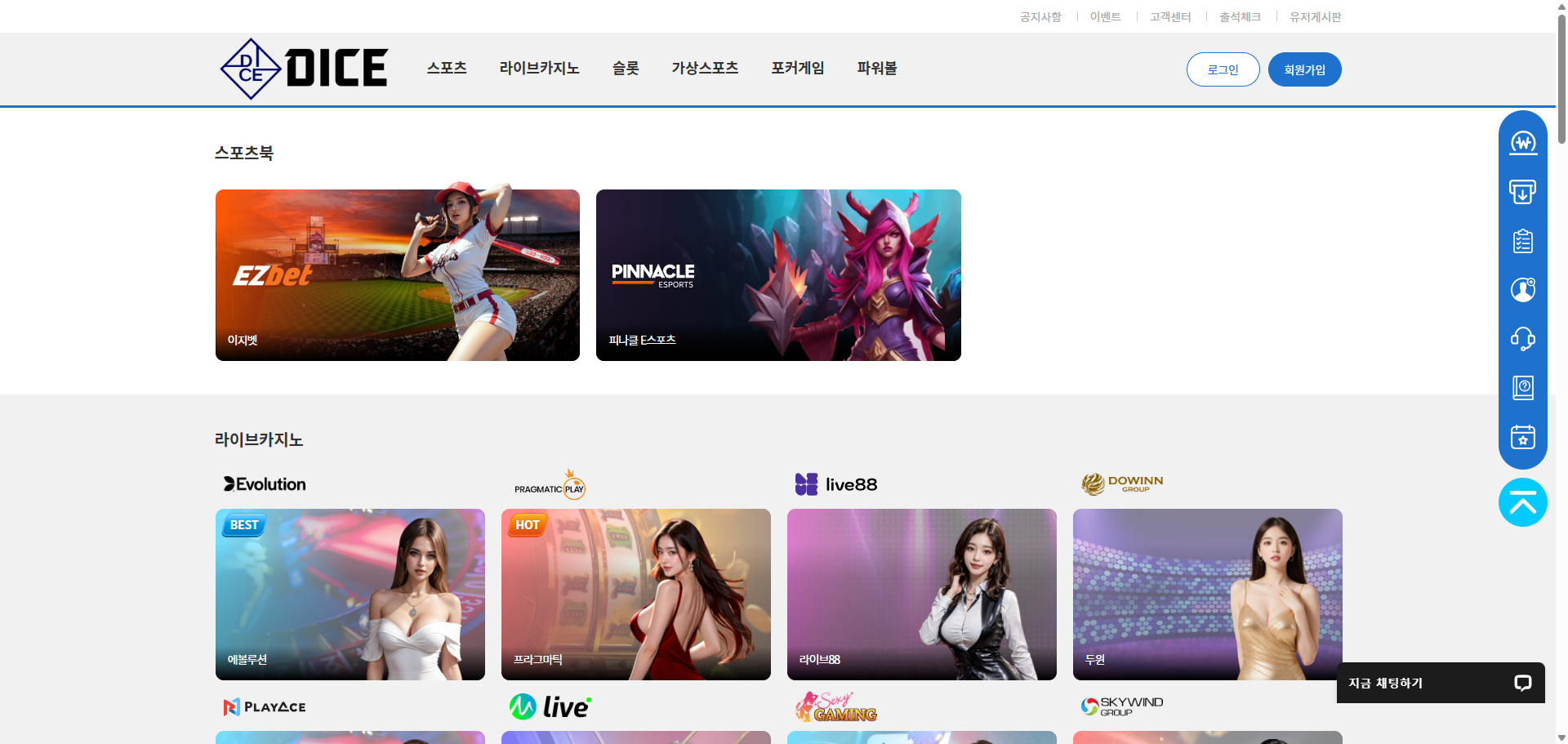
Task: Select the Pinnacle Esports card
Action: (778, 275)
